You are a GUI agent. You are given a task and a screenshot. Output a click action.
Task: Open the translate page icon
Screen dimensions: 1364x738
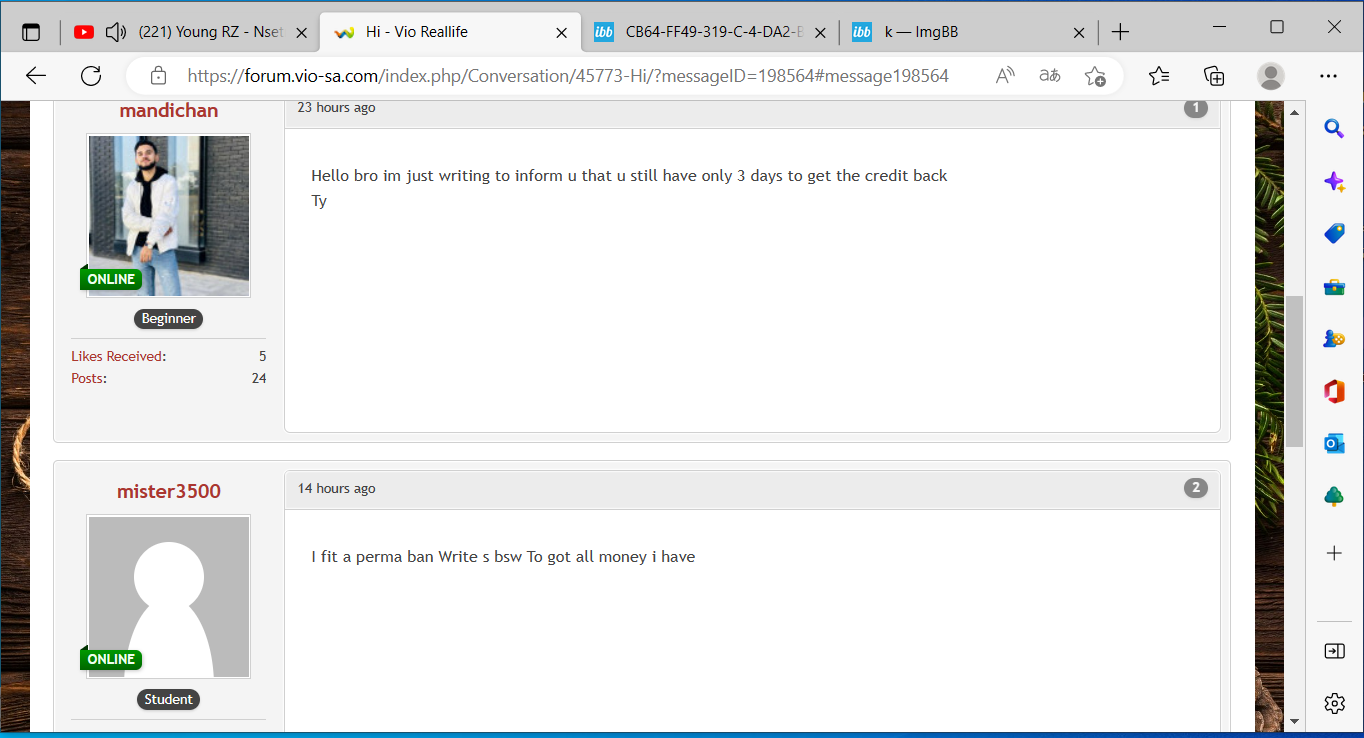tap(1050, 76)
